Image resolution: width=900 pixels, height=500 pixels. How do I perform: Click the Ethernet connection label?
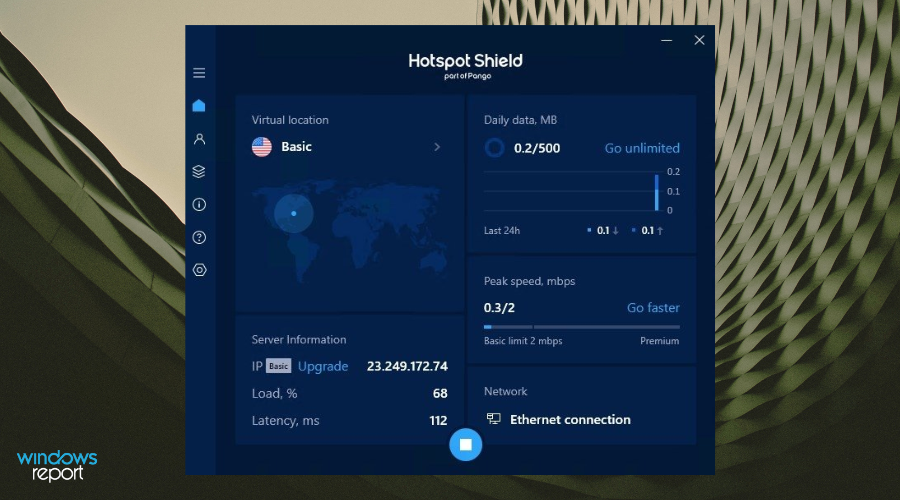pos(571,420)
